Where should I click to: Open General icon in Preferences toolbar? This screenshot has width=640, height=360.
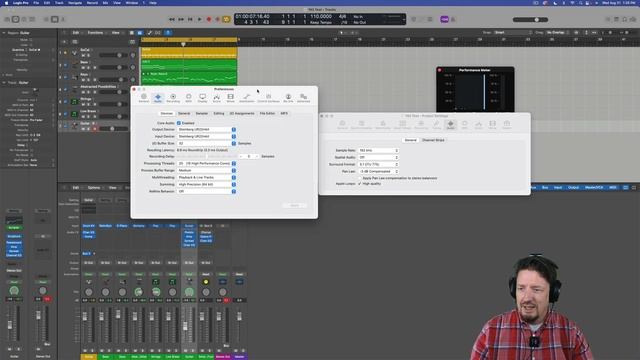144,98
